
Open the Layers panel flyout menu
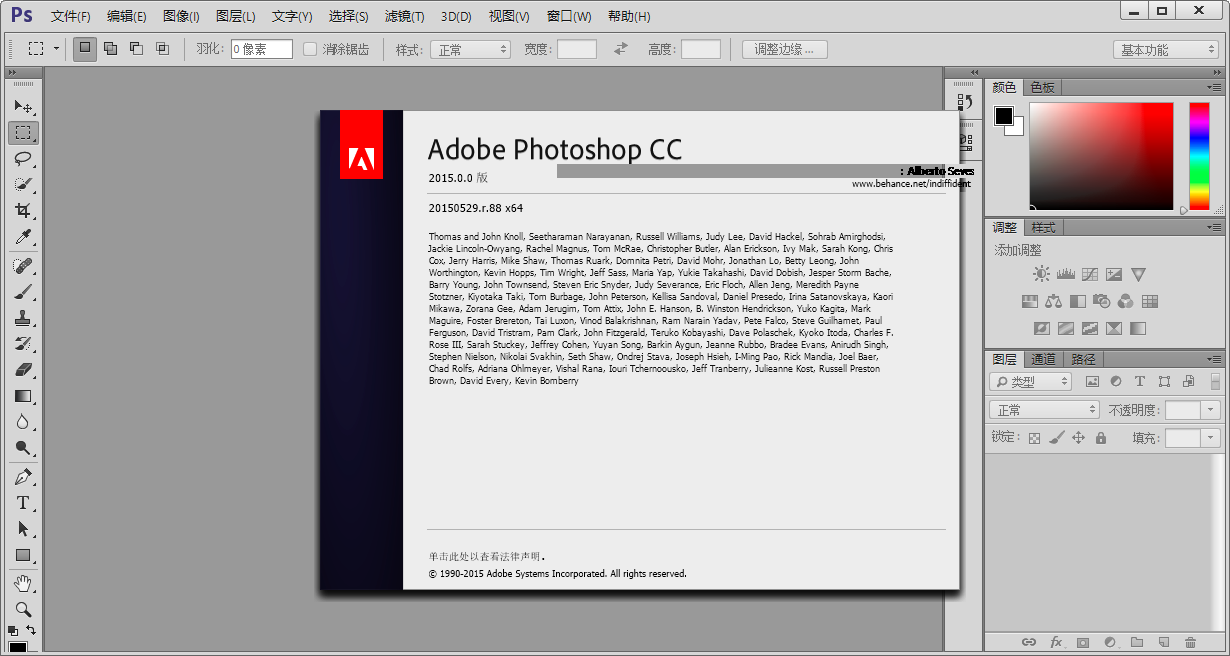[x=1215, y=360]
